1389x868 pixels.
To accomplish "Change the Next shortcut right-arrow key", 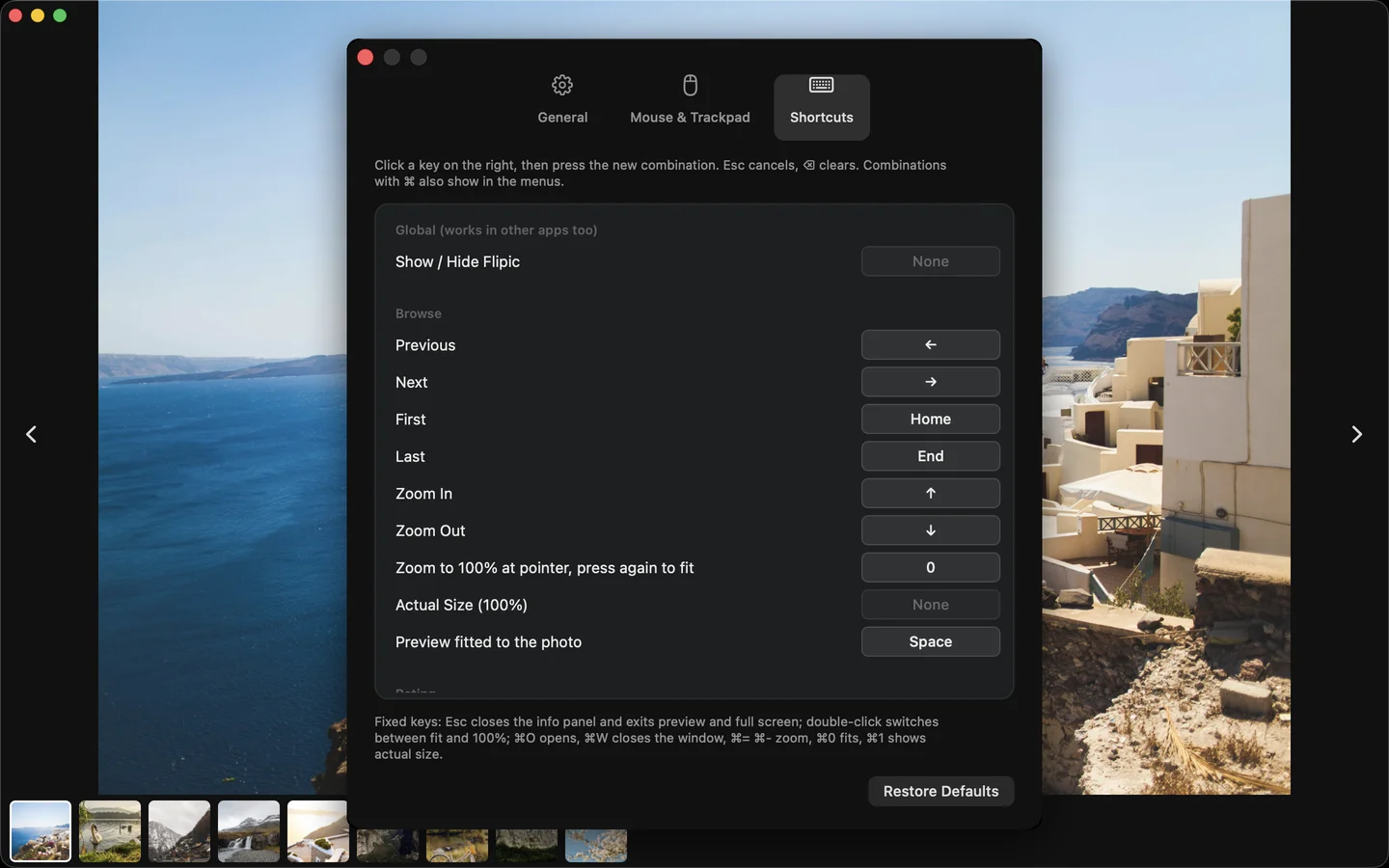I will [x=931, y=382].
